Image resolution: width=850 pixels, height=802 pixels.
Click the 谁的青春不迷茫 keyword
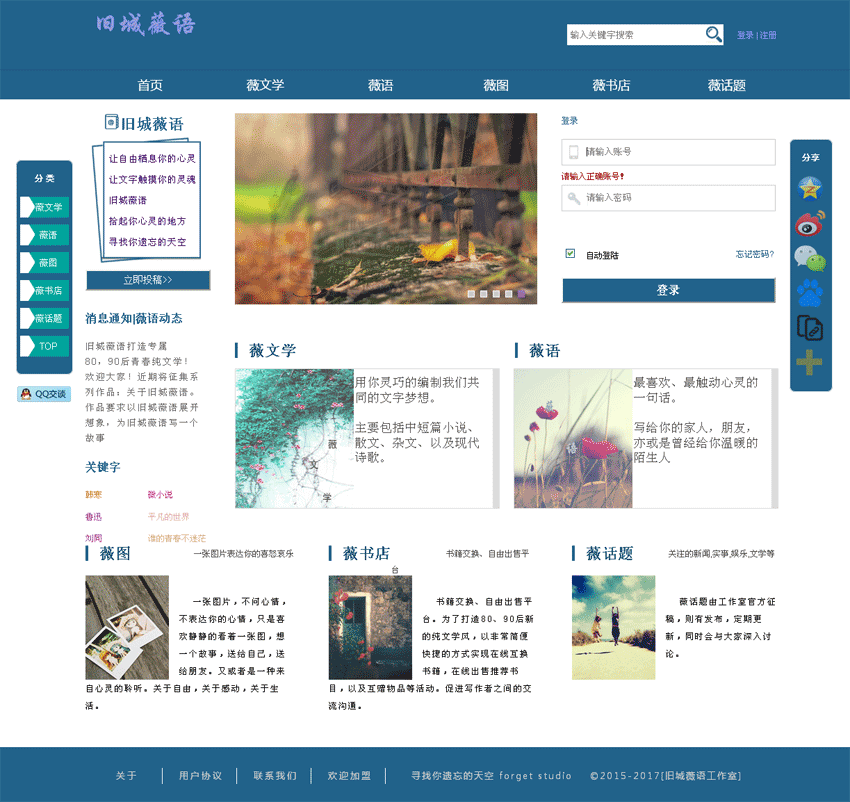pyautogui.click(x=177, y=538)
